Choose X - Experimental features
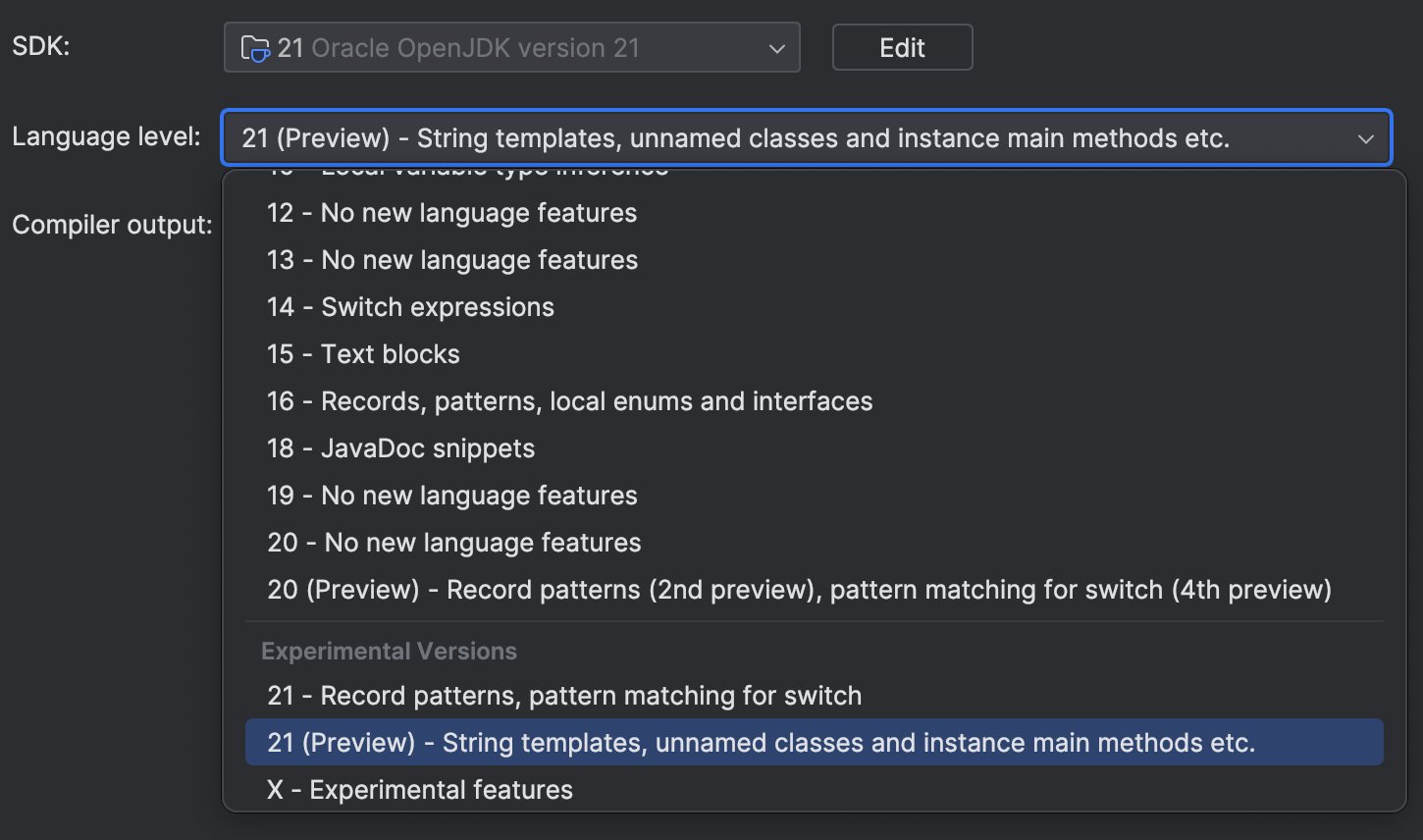This screenshot has height=840, width=1423. click(420, 790)
